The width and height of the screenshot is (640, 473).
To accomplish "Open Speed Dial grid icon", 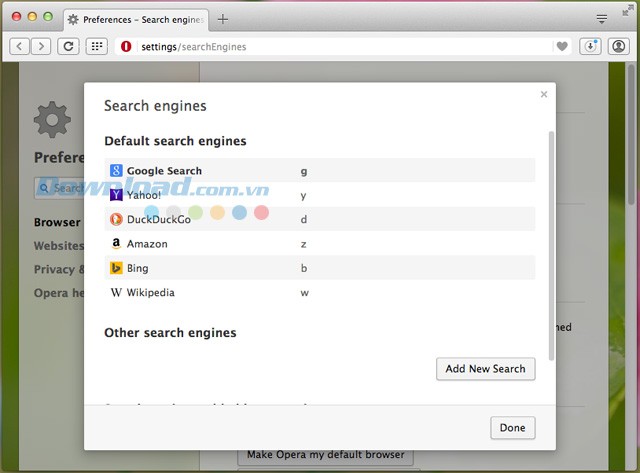I will (x=96, y=46).
